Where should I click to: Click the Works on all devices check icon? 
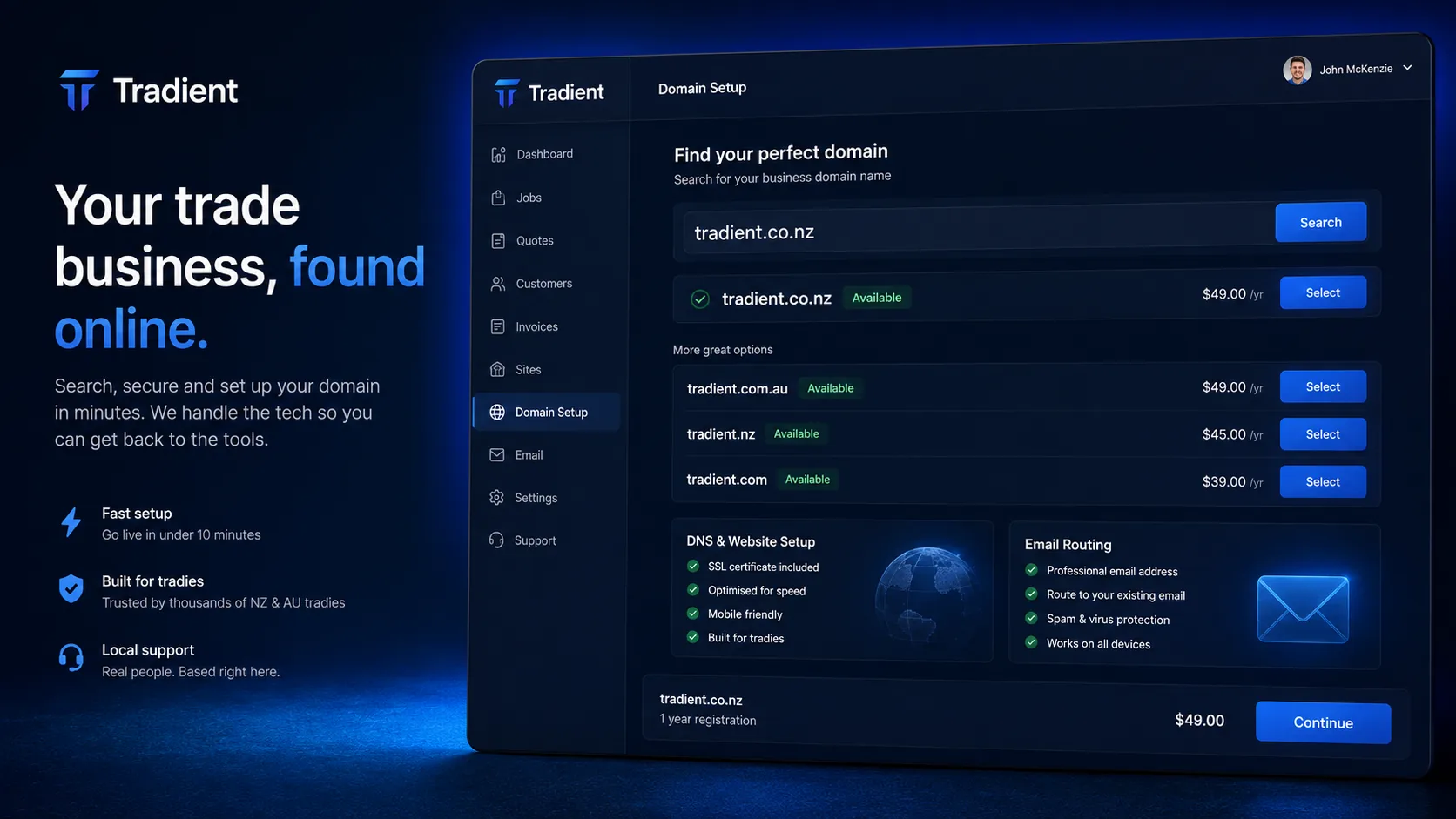point(1032,642)
